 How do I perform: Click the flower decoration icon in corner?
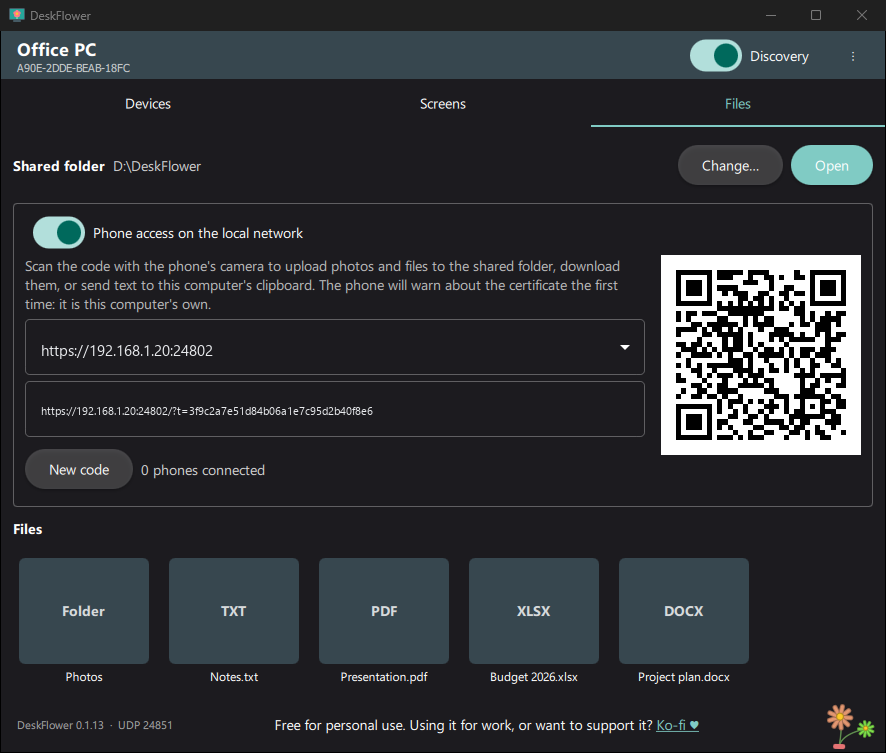point(850,726)
